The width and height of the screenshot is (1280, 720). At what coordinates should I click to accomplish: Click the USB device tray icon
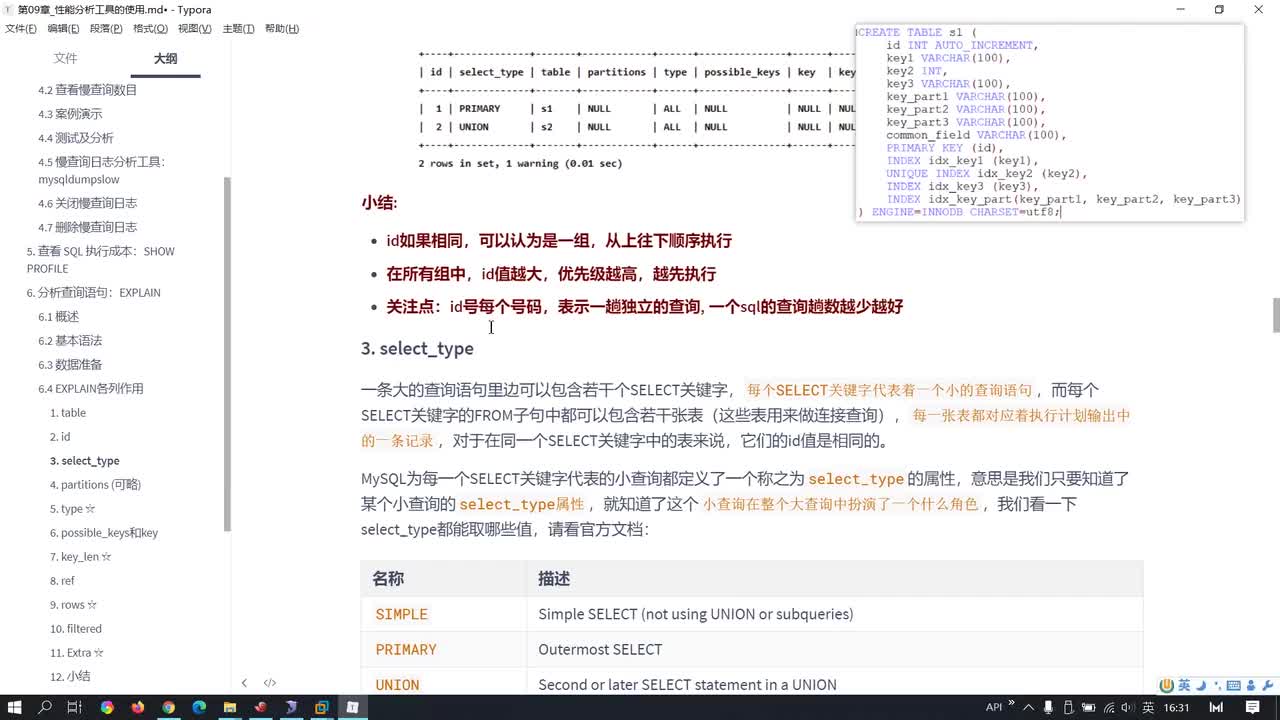pyautogui.click(x=1071, y=707)
